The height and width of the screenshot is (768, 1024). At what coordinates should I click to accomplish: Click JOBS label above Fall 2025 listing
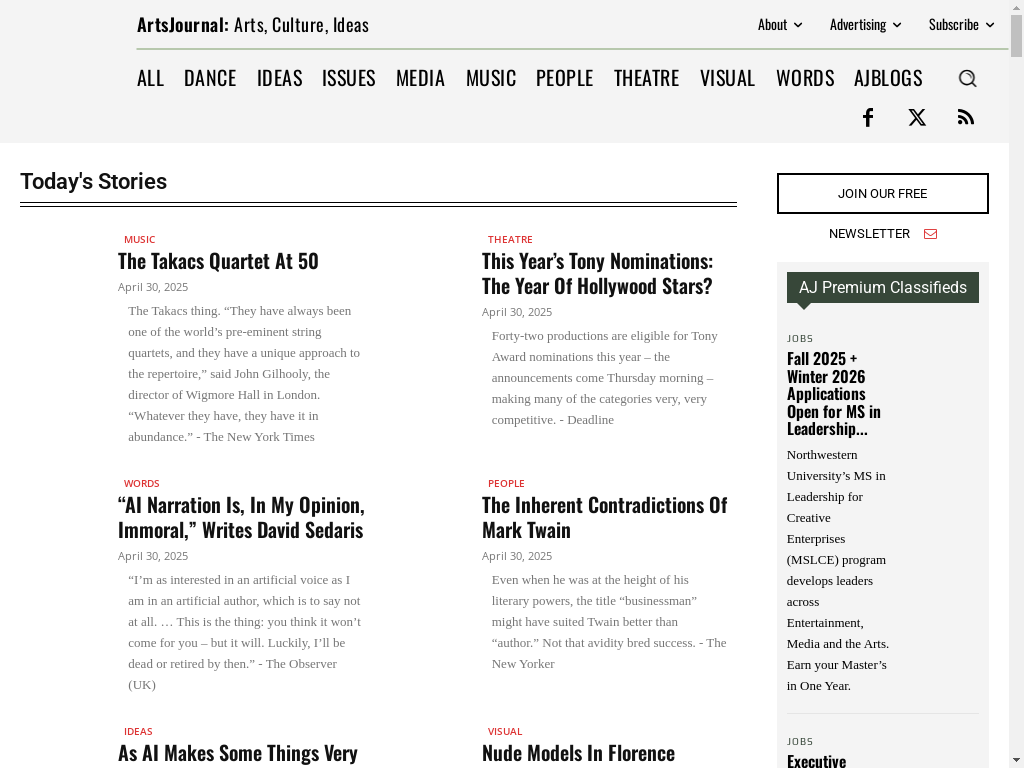pos(800,338)
